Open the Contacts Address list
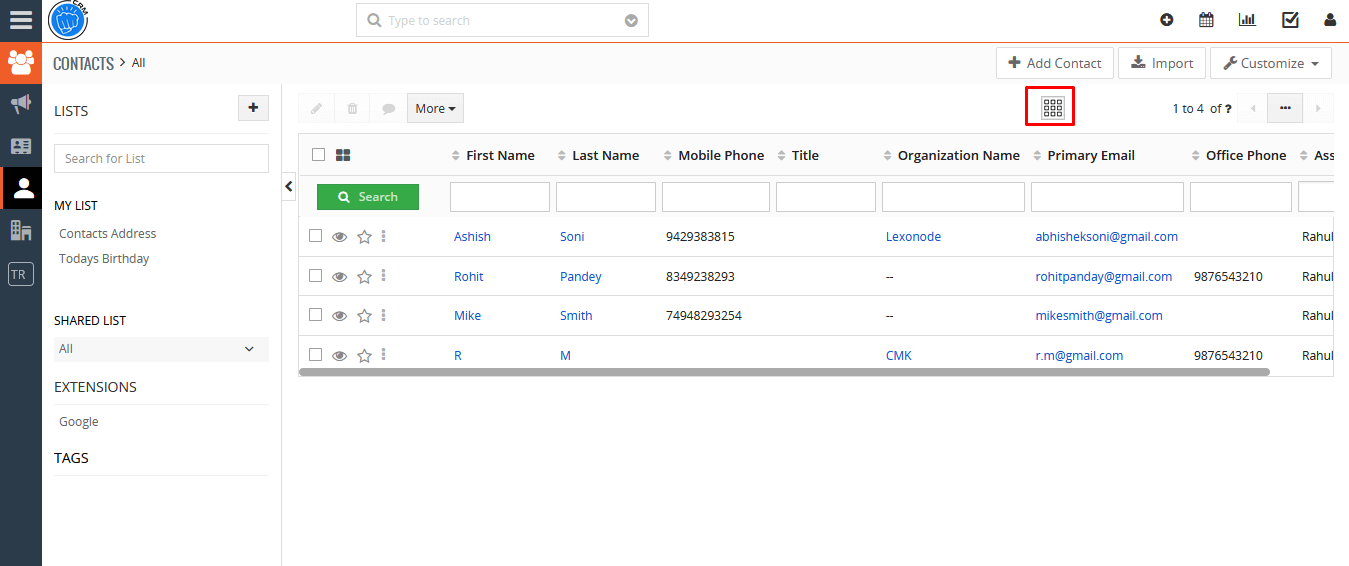1349x566 pixels. 108,233
